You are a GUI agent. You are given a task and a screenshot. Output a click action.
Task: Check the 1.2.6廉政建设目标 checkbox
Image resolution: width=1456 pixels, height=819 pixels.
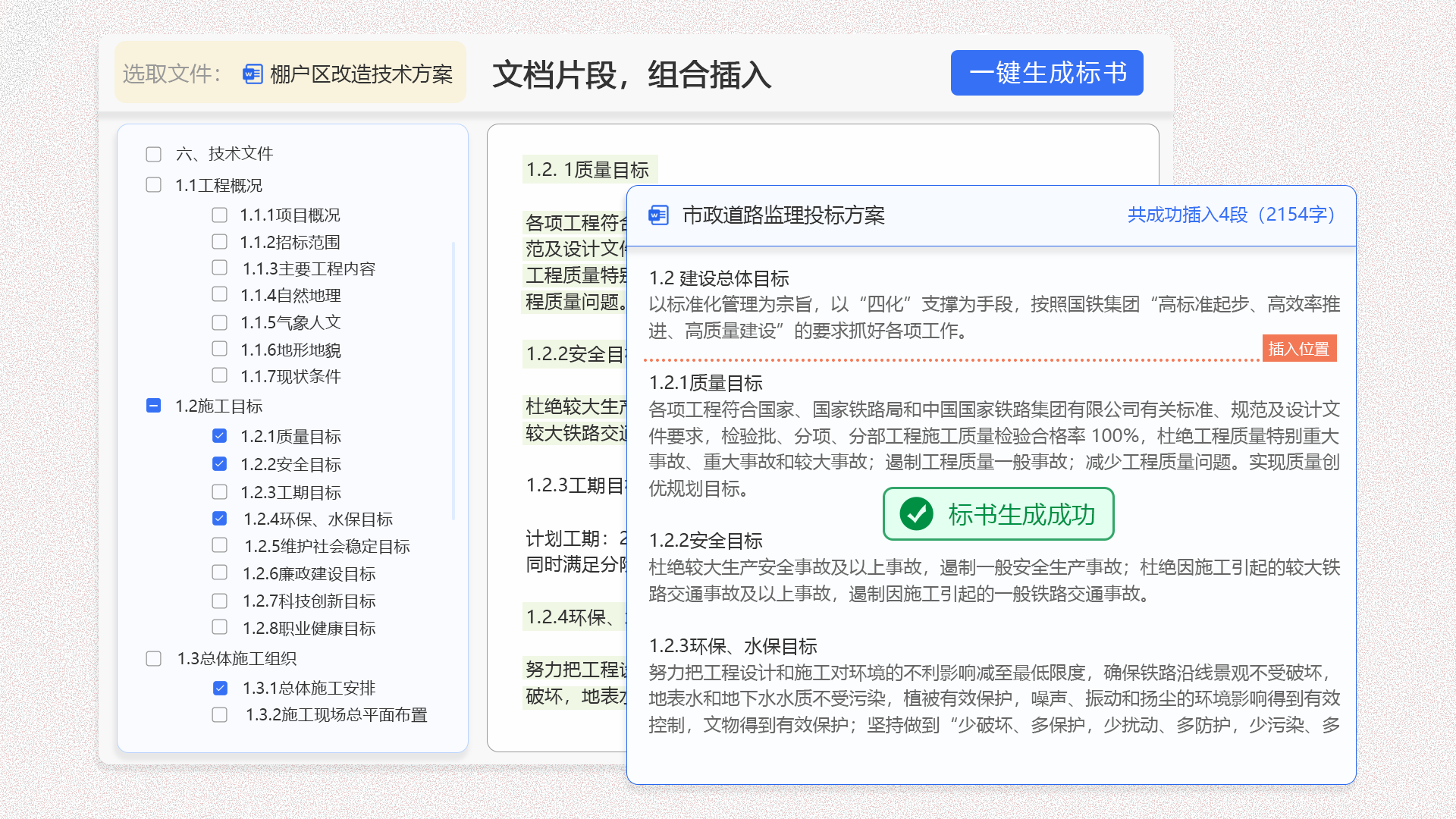click(220, 573)
